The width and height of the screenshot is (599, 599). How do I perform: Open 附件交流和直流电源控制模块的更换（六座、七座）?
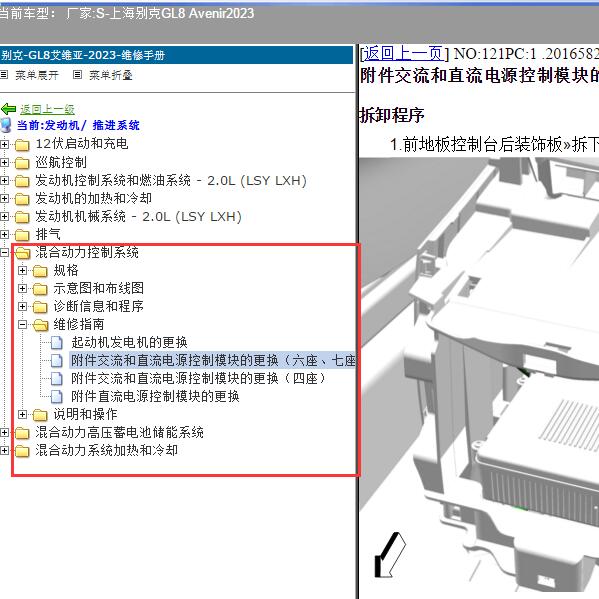(x=213, y=360)
